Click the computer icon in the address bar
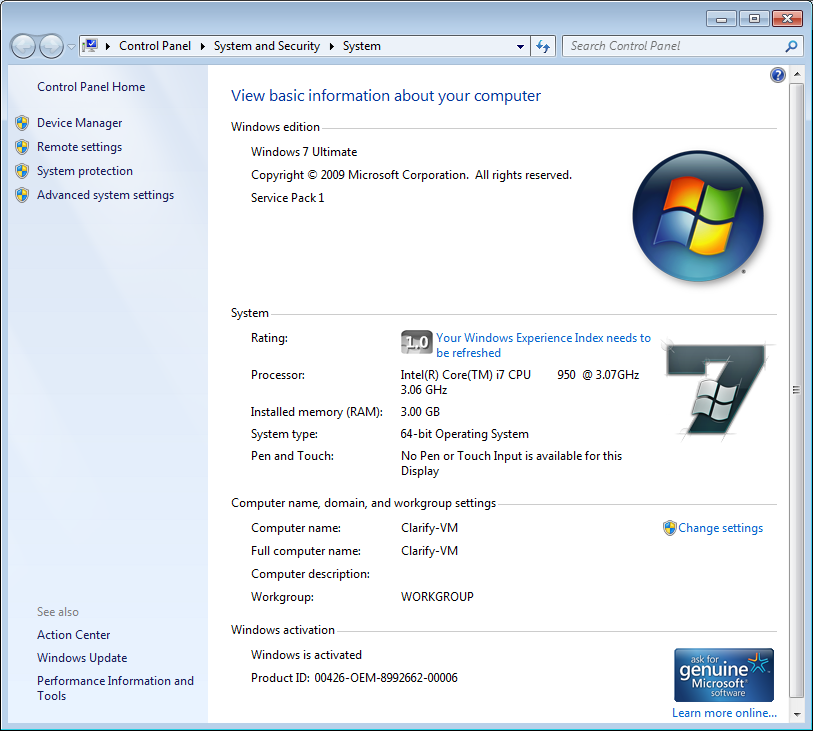 pos(91,46)
